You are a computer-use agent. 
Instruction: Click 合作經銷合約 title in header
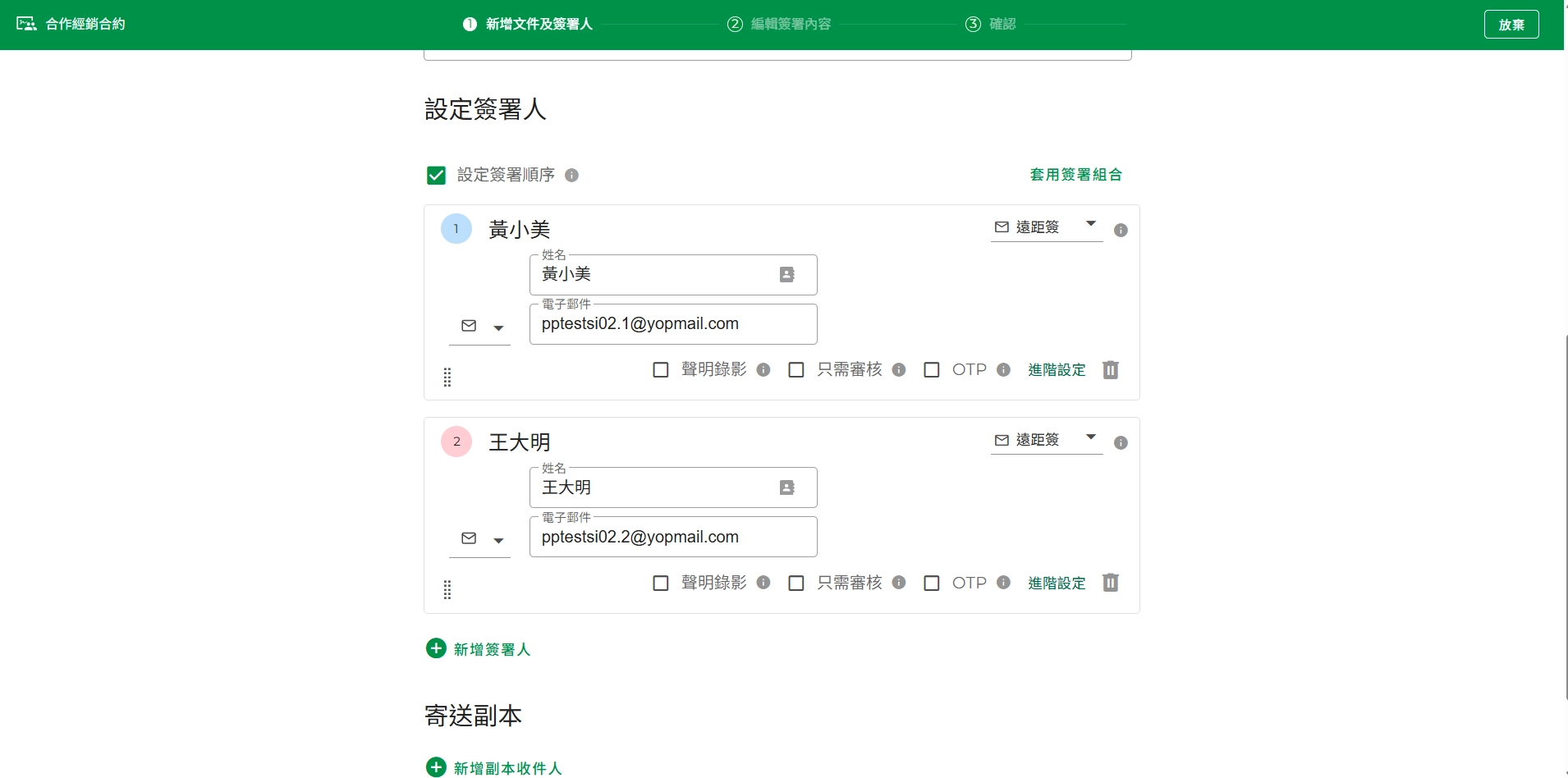(x=85, y=24)
